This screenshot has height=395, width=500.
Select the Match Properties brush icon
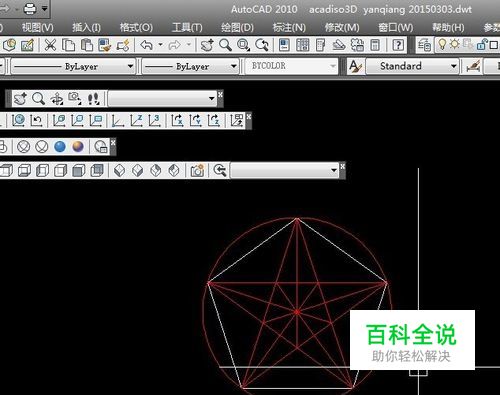pyautogui.click(x=105, y=45)
